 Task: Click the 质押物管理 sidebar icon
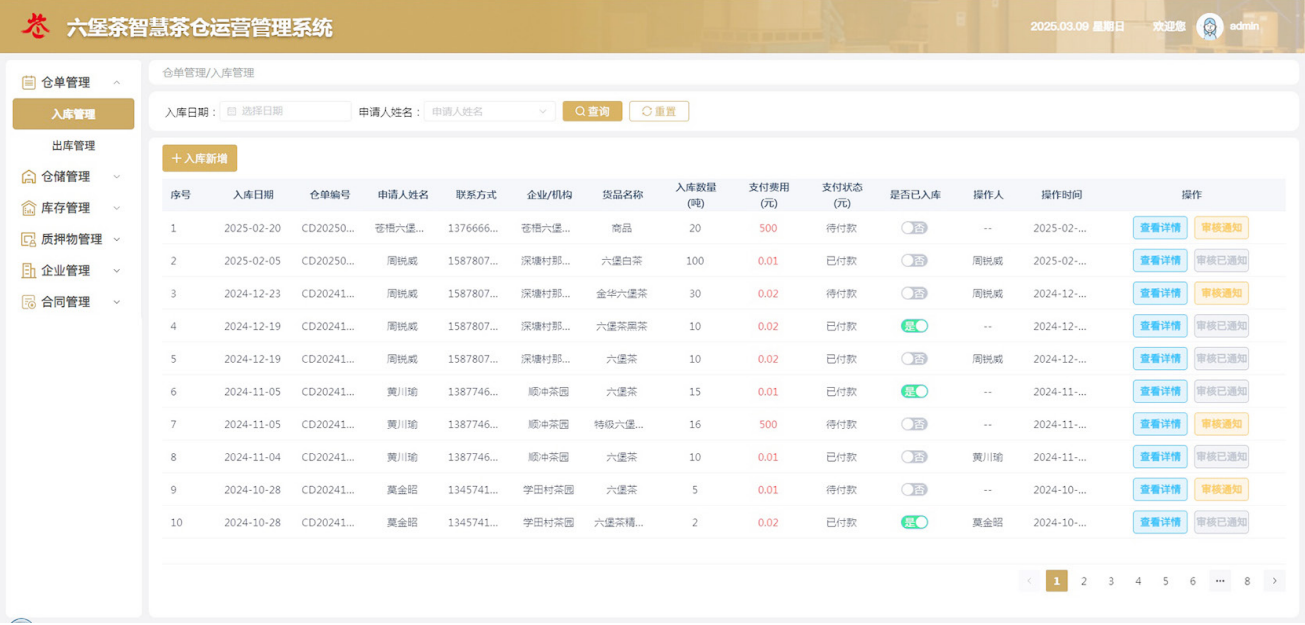pyautogui.click(x=29, y=240)
